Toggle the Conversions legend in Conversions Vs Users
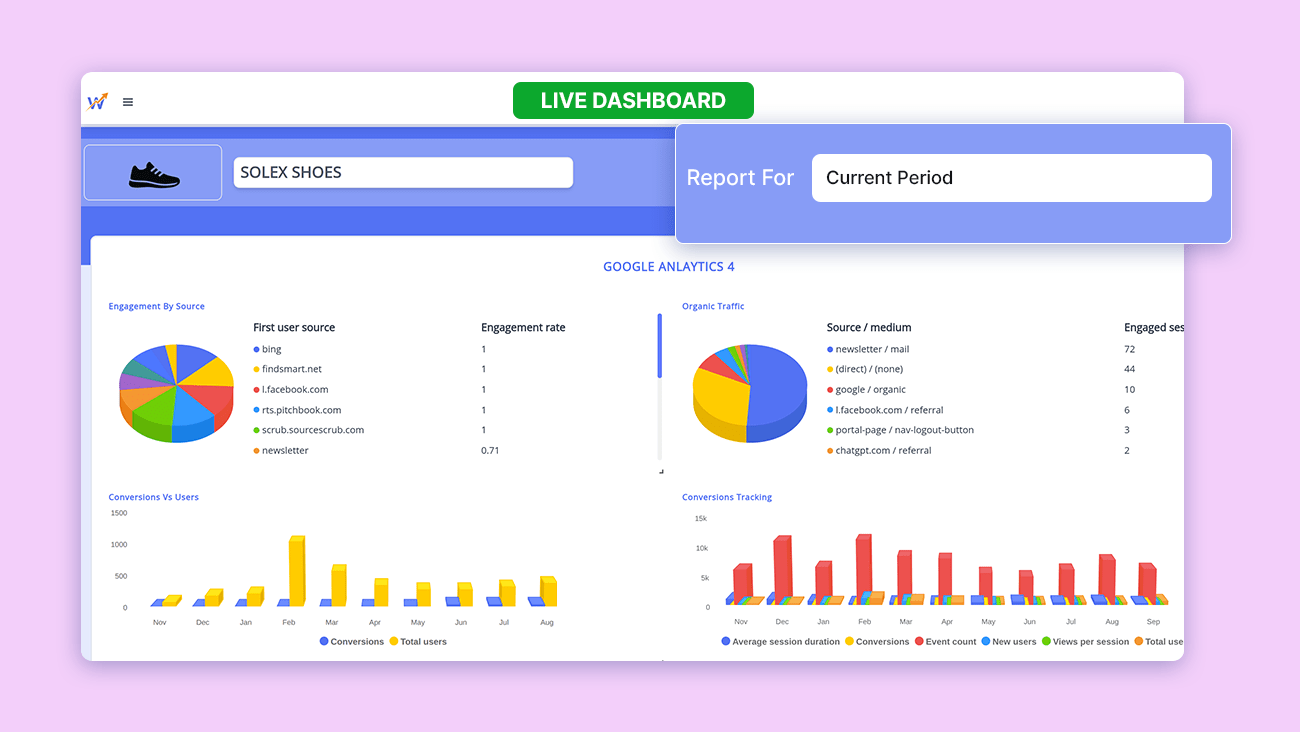 352,641
